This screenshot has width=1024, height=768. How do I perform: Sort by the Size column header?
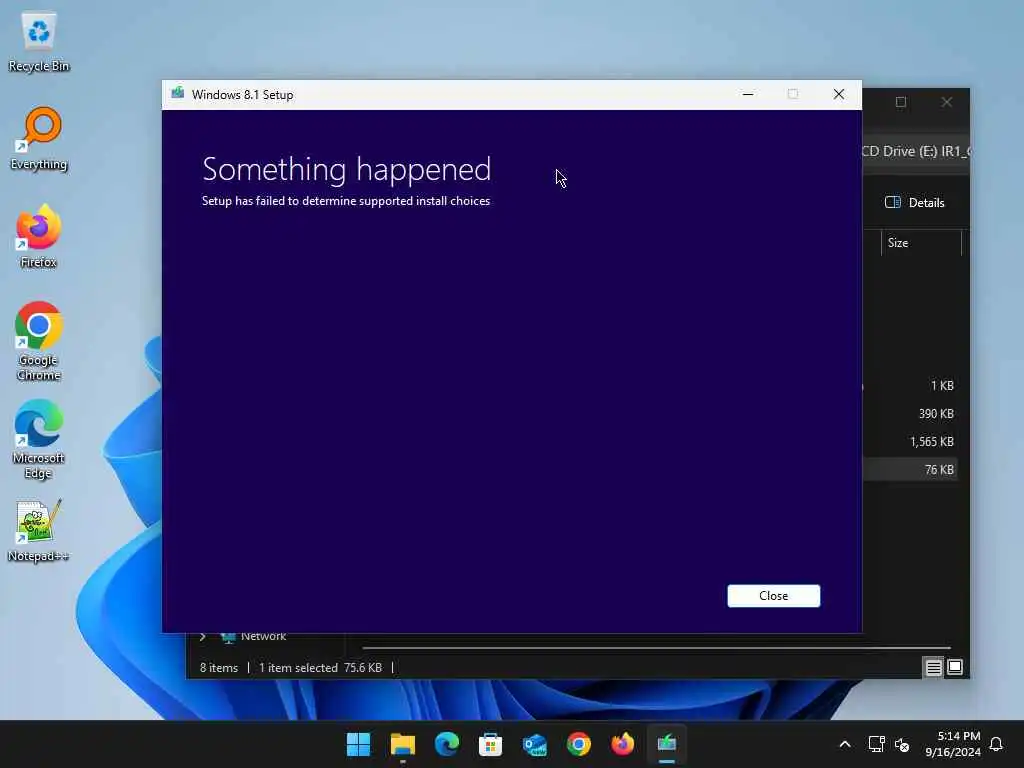[x=921, y=243]
